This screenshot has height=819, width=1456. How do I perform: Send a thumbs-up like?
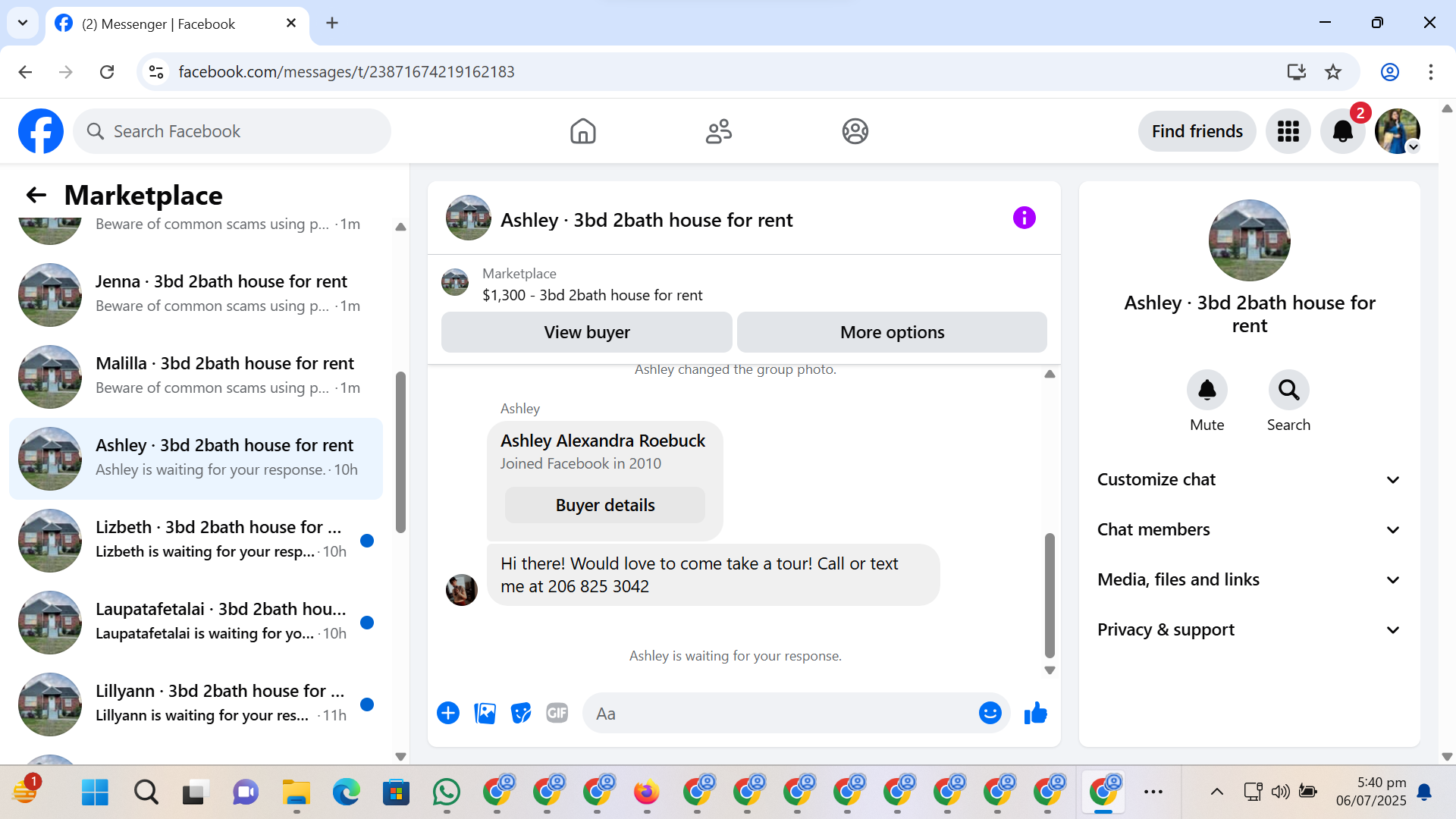tap(1035, 713)
